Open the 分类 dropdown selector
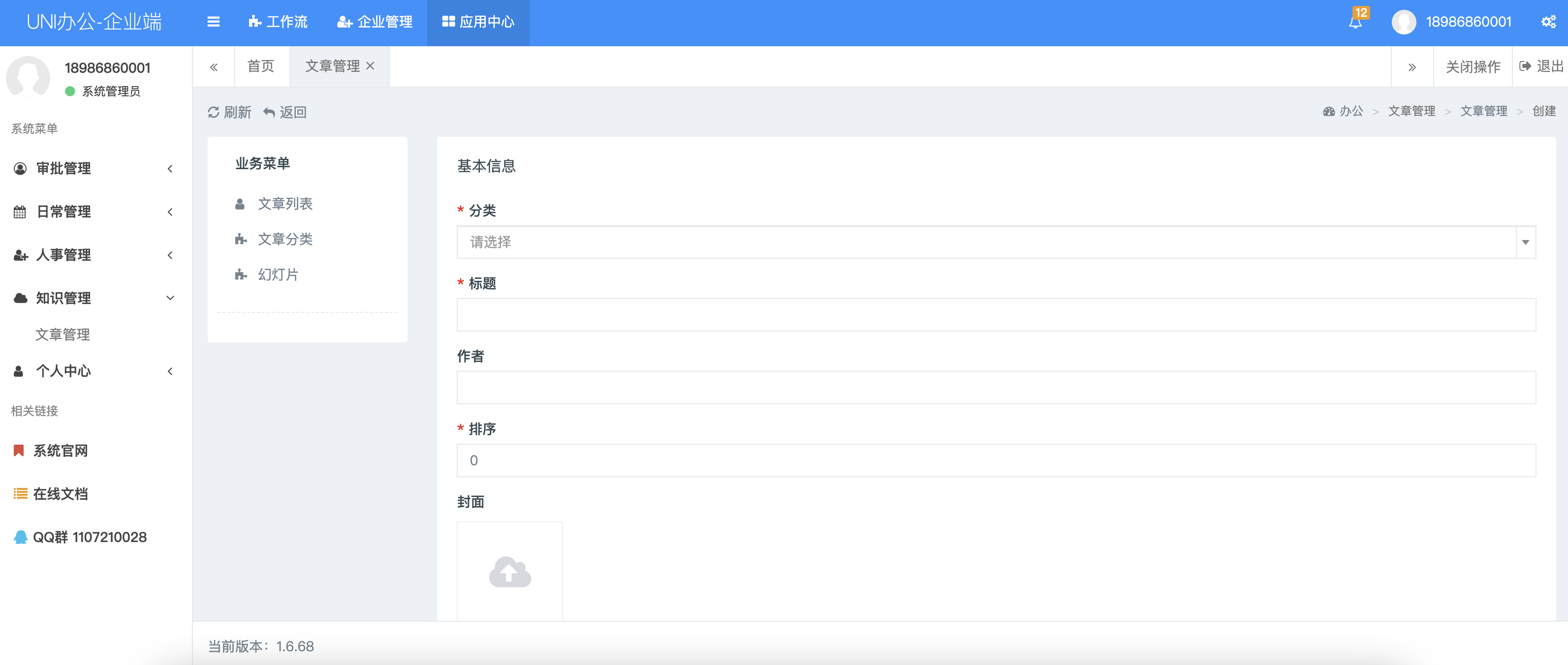The image size is (1568, 665). click(x=996, y=242)
